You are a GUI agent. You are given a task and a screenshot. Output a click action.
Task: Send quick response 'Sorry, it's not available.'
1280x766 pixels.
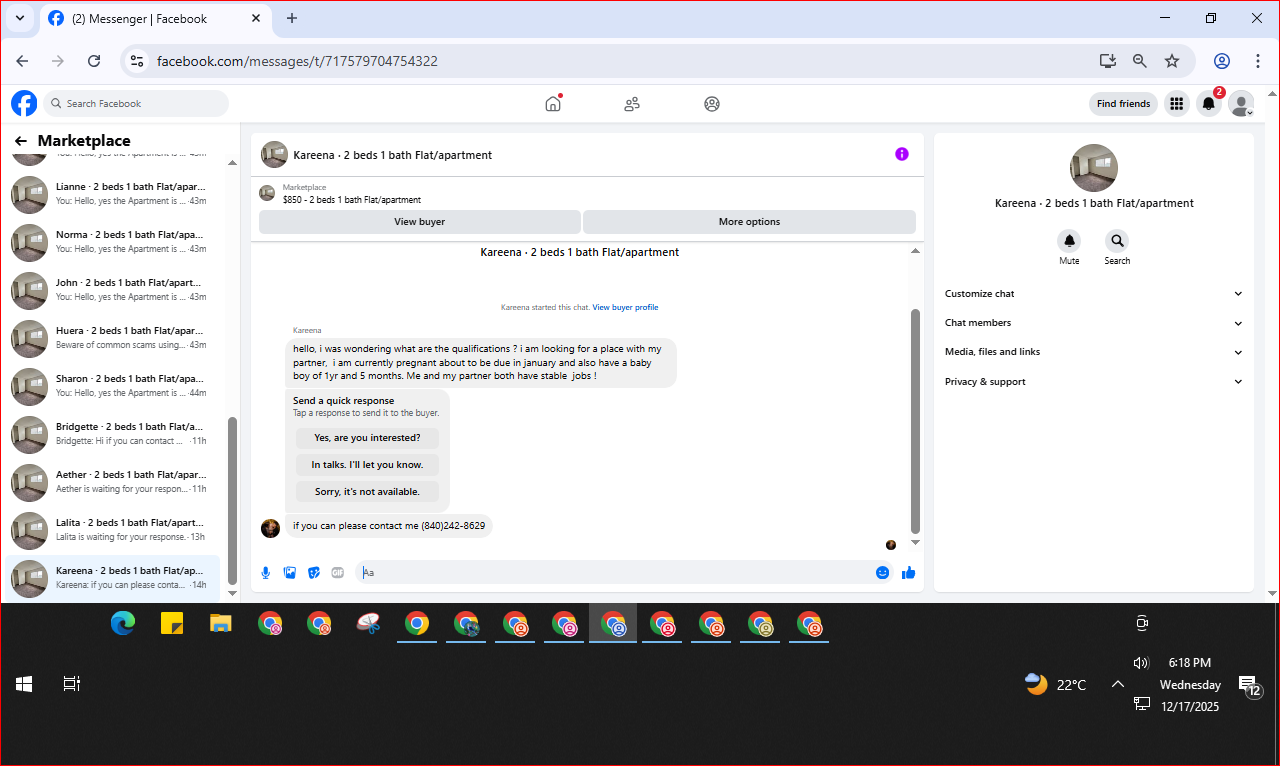367,492
